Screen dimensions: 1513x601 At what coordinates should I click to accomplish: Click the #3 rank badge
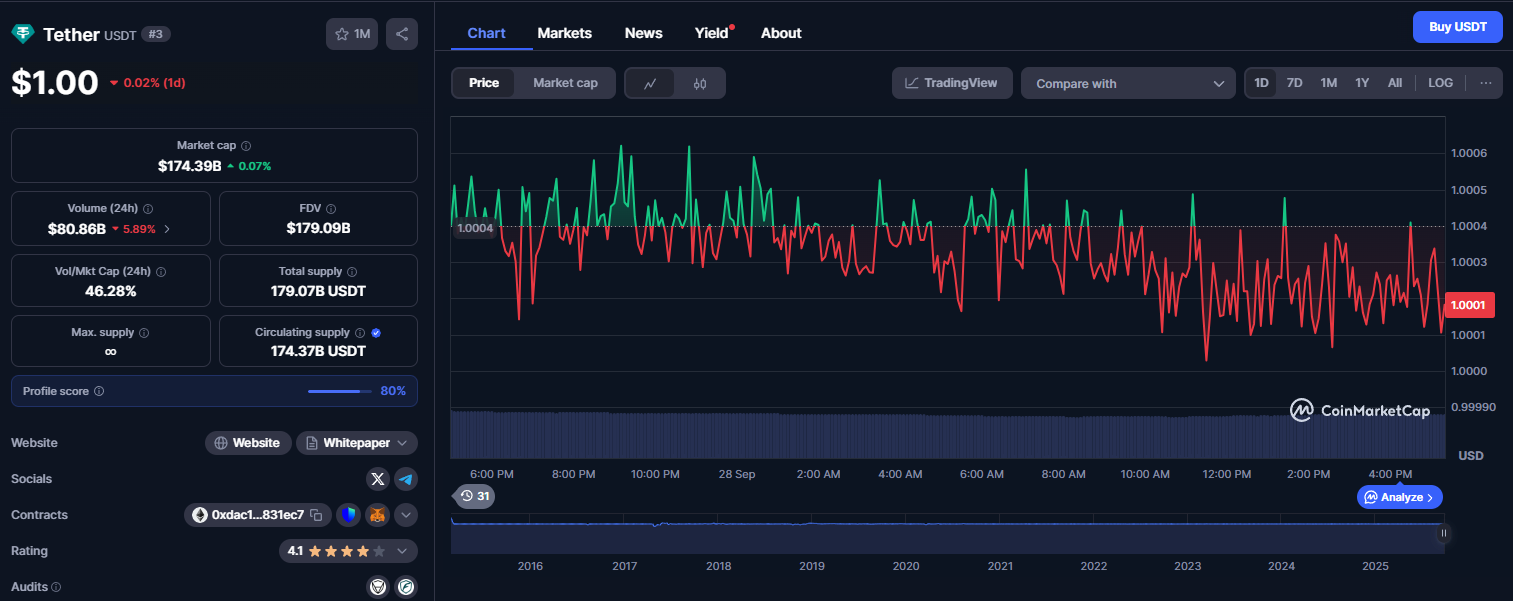156,34
